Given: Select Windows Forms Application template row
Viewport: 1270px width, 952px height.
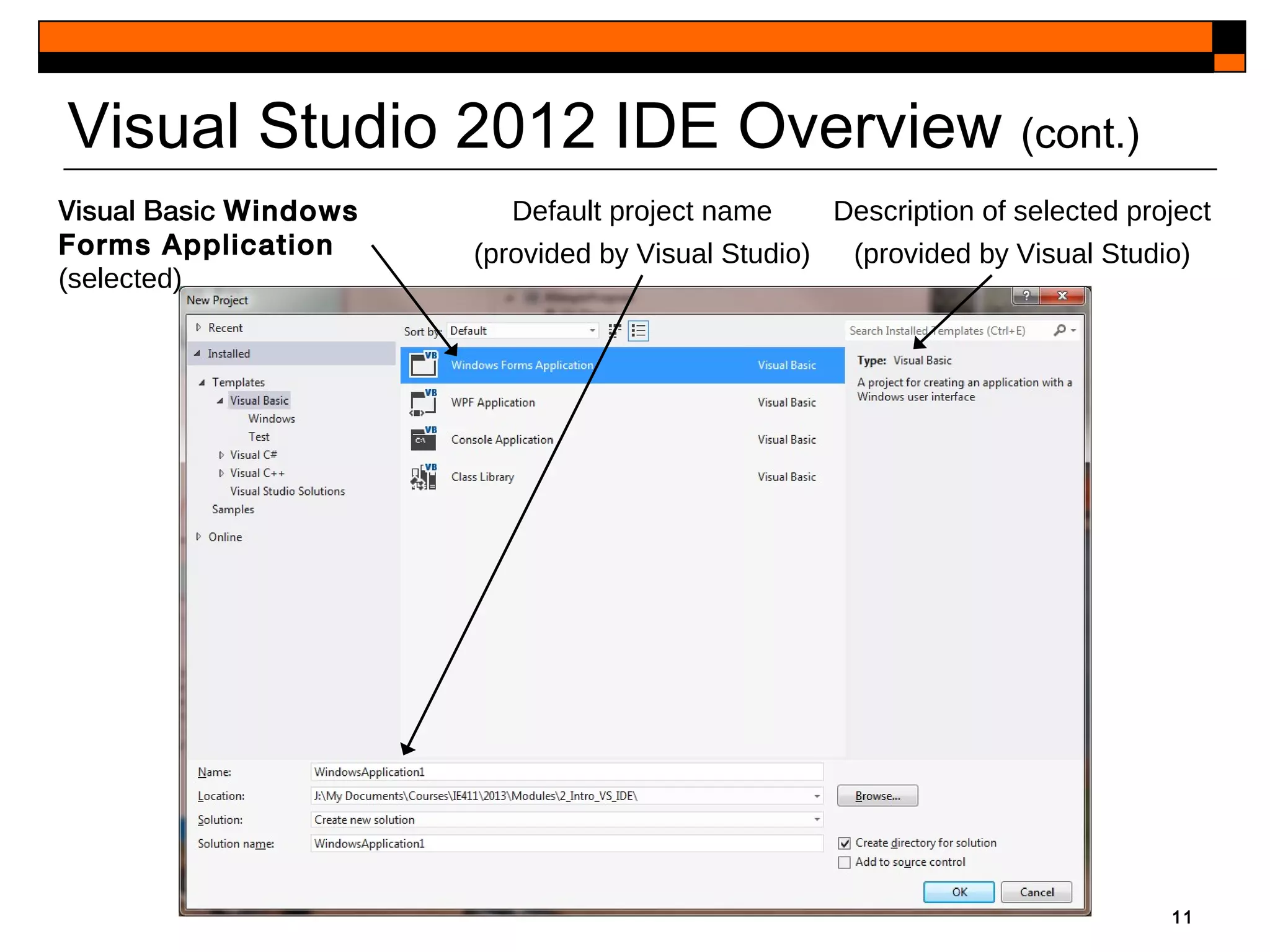Looking at the screenshot, I should pyautogui.click(x=623, y=365).
